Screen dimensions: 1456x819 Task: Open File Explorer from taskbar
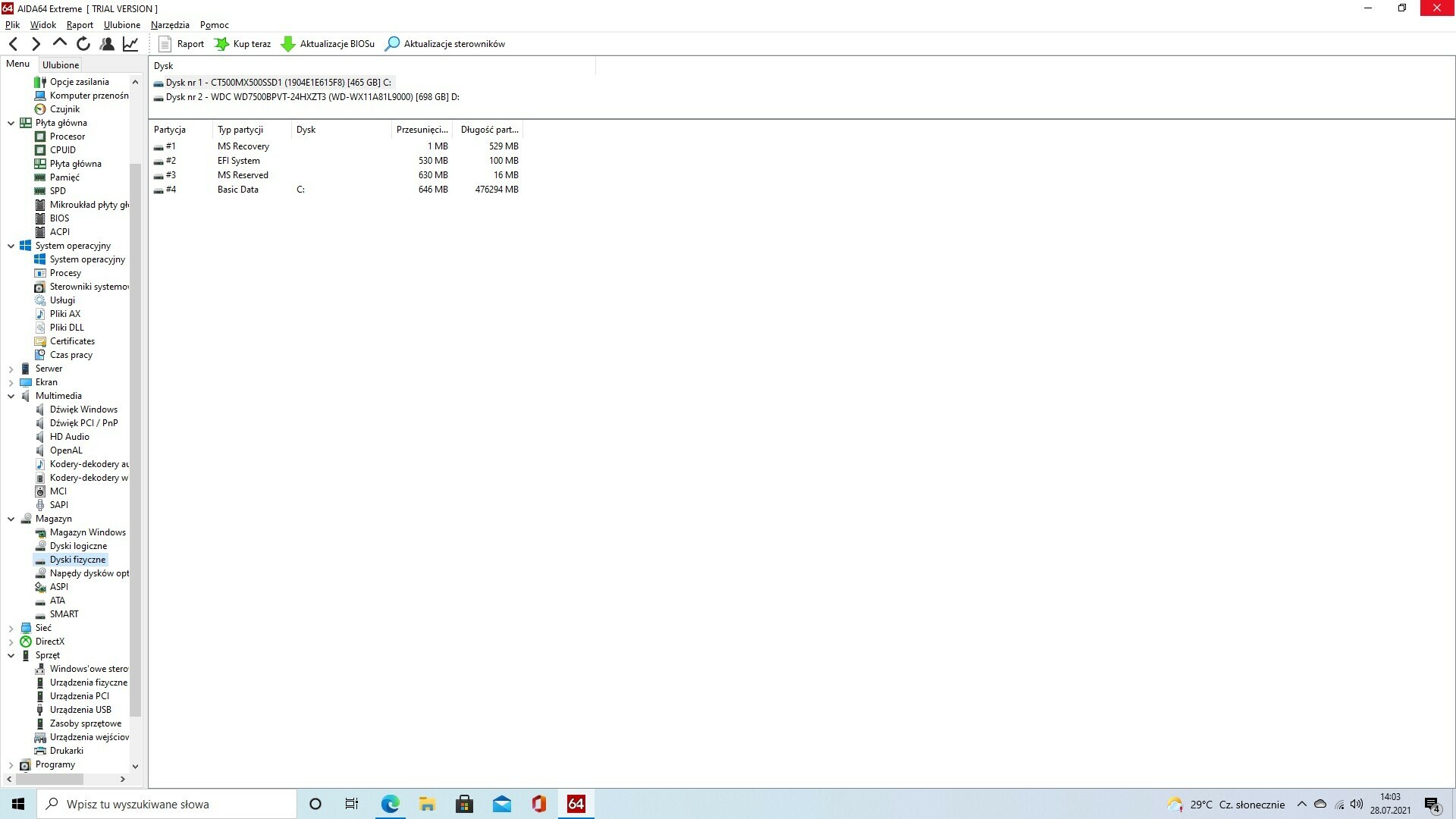point(427,804)
